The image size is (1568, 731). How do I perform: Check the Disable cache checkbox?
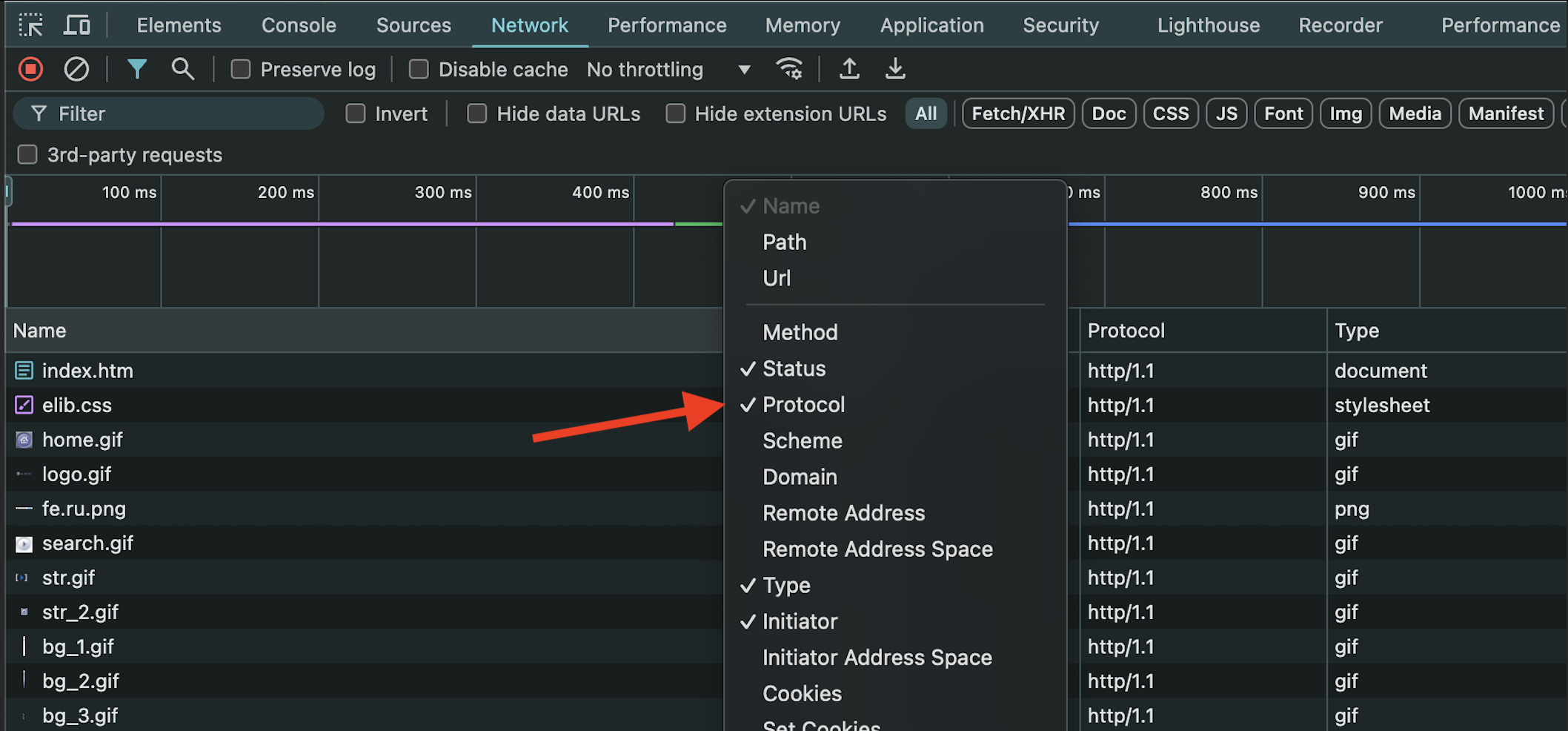419,69
